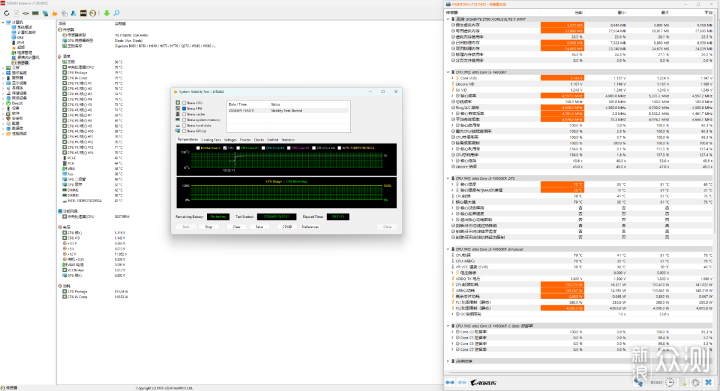Enable the Stress GPU(s) checkbox
The image size is (720, 391).
[184, 131]
